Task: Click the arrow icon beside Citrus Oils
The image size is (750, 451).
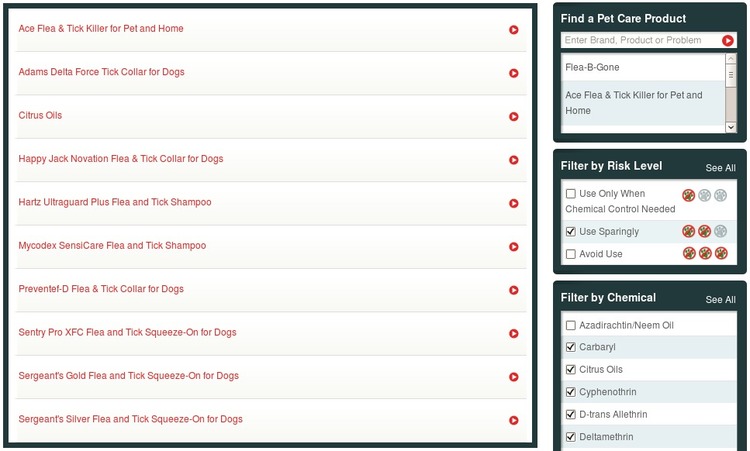Action: [x=513, y=117]
